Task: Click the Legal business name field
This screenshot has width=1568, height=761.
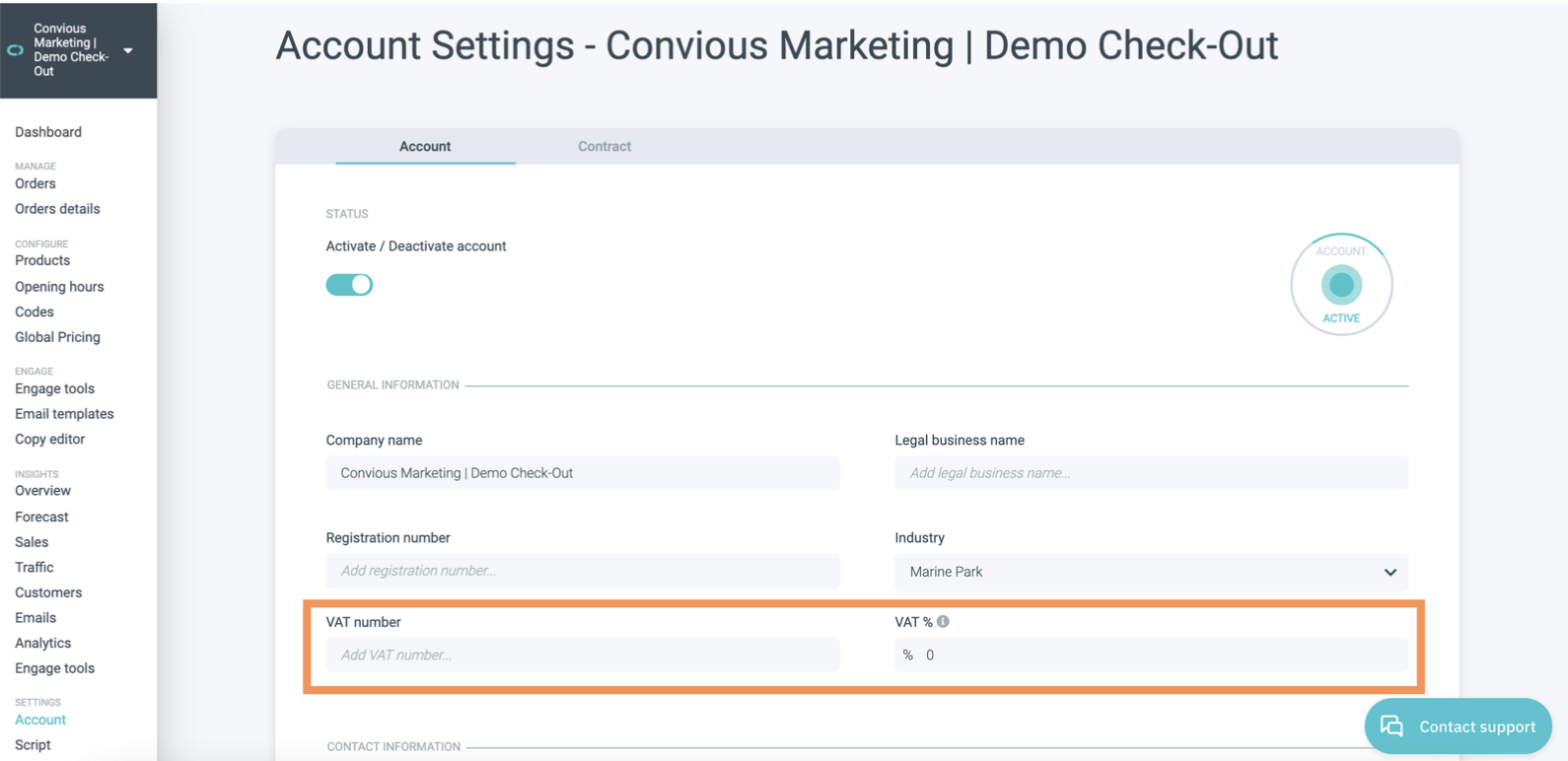Action: pyautogui.click(x=1151, y=473)
